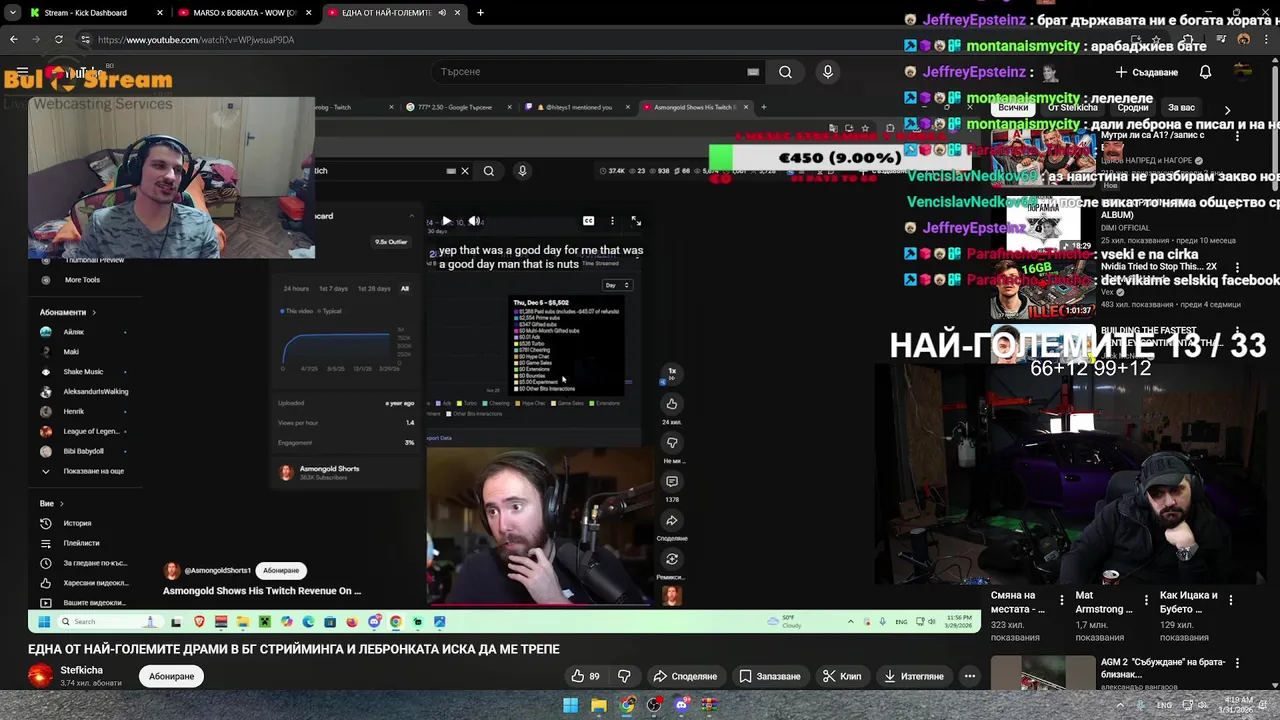Select the Сродни filter chip

[x=1133, y=107]
